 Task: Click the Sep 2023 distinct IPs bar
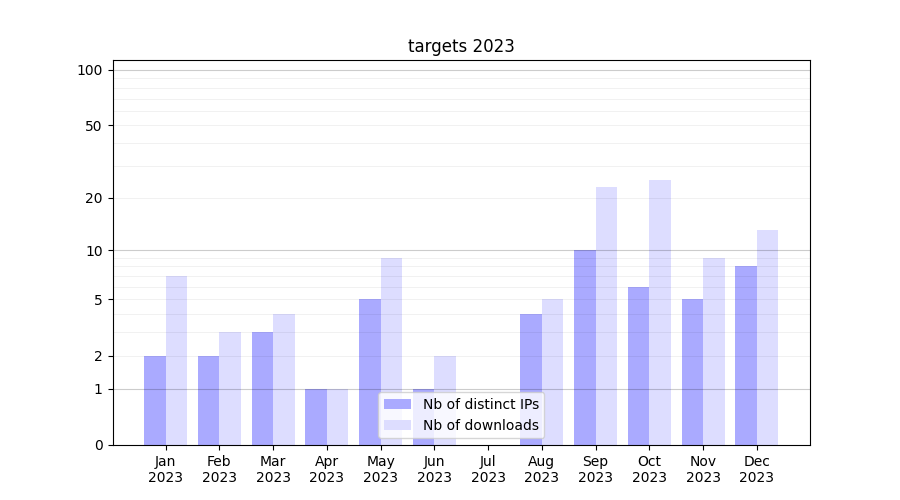(x=585, y=347)
